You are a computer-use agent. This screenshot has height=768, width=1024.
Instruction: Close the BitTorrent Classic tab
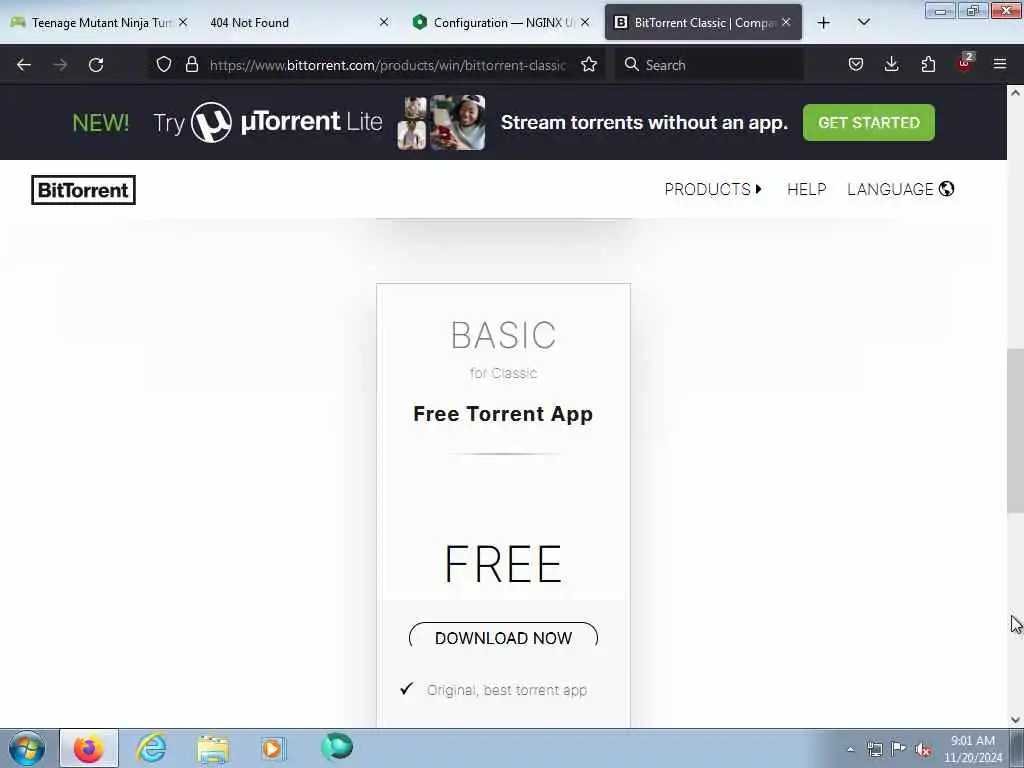pos(786,22)
